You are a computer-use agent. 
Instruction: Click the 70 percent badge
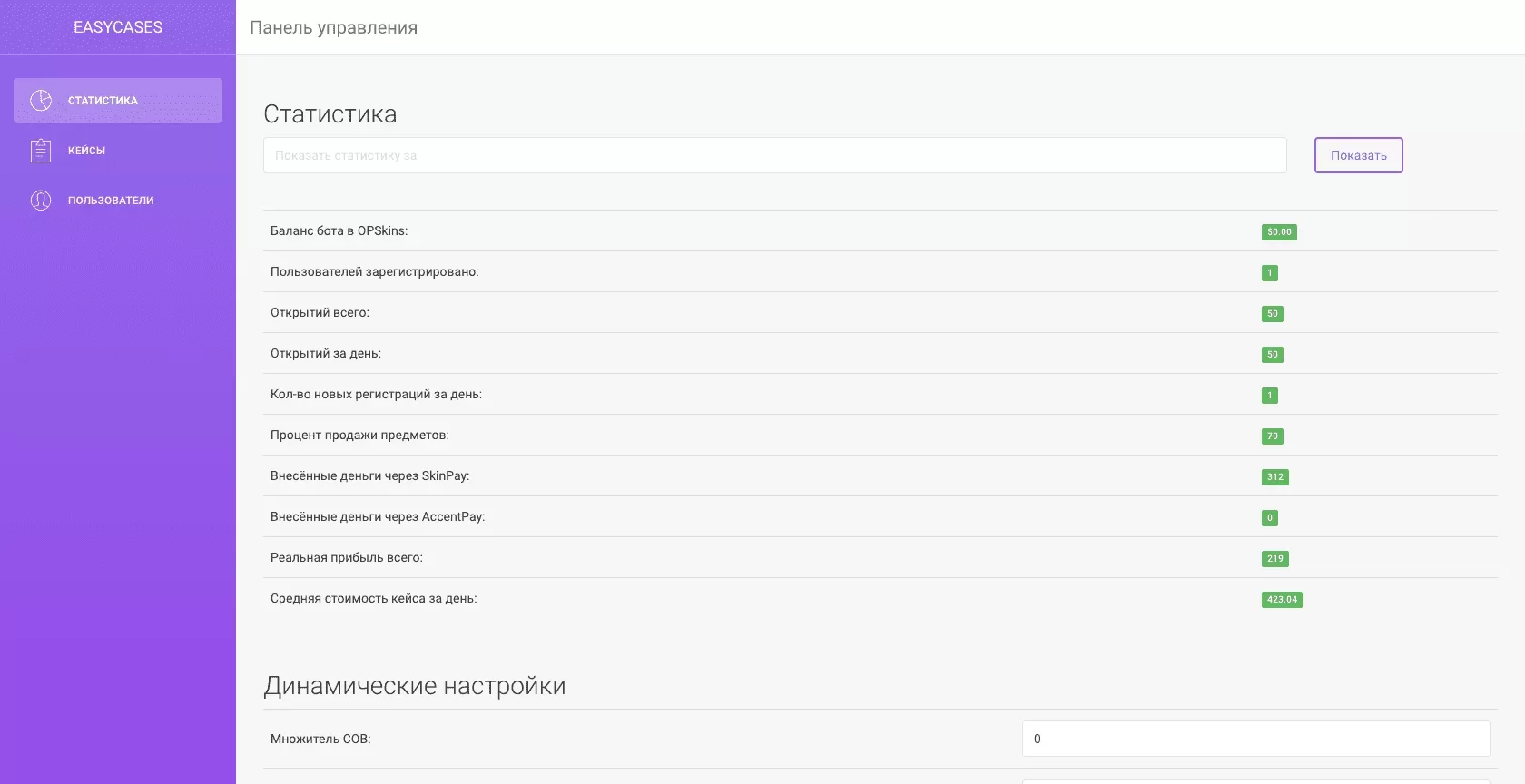(x=1273, y=436)
